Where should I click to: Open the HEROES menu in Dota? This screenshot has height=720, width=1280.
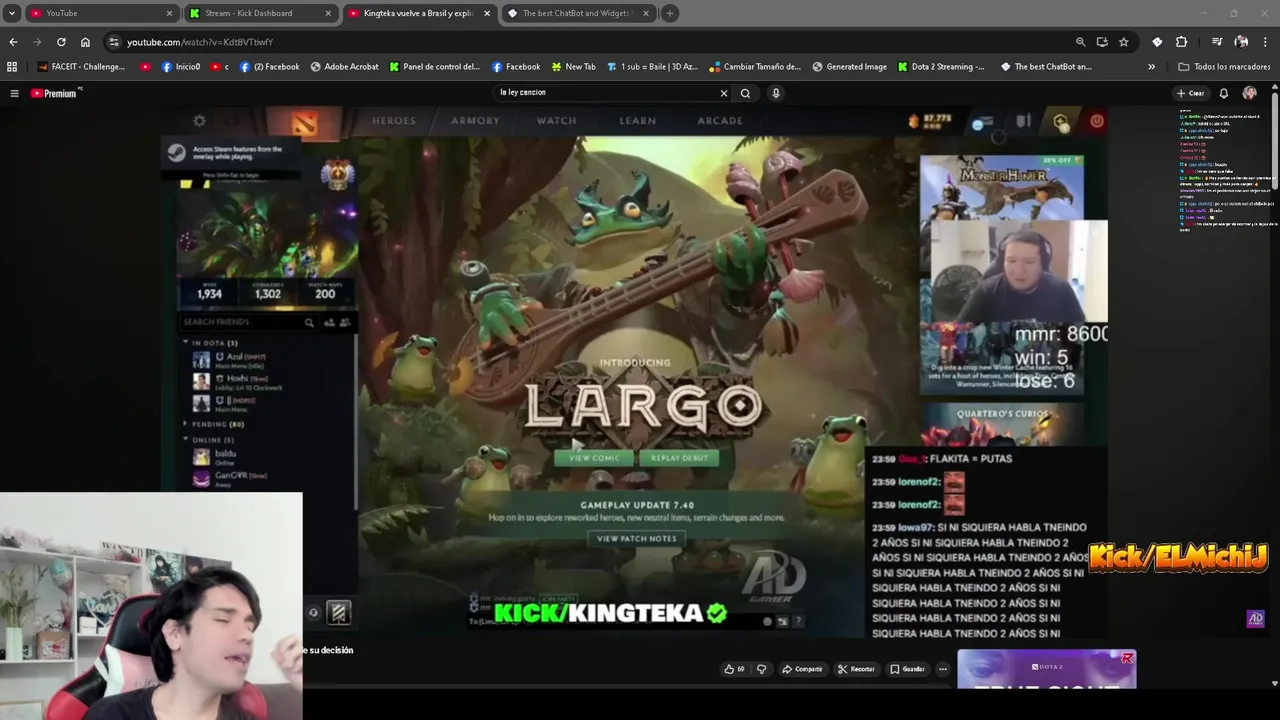click(x=394, y=120)
